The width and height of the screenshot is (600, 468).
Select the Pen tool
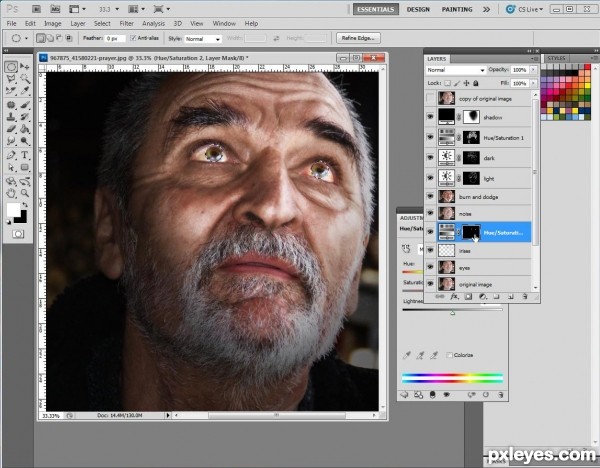click(x=11, y=155)
